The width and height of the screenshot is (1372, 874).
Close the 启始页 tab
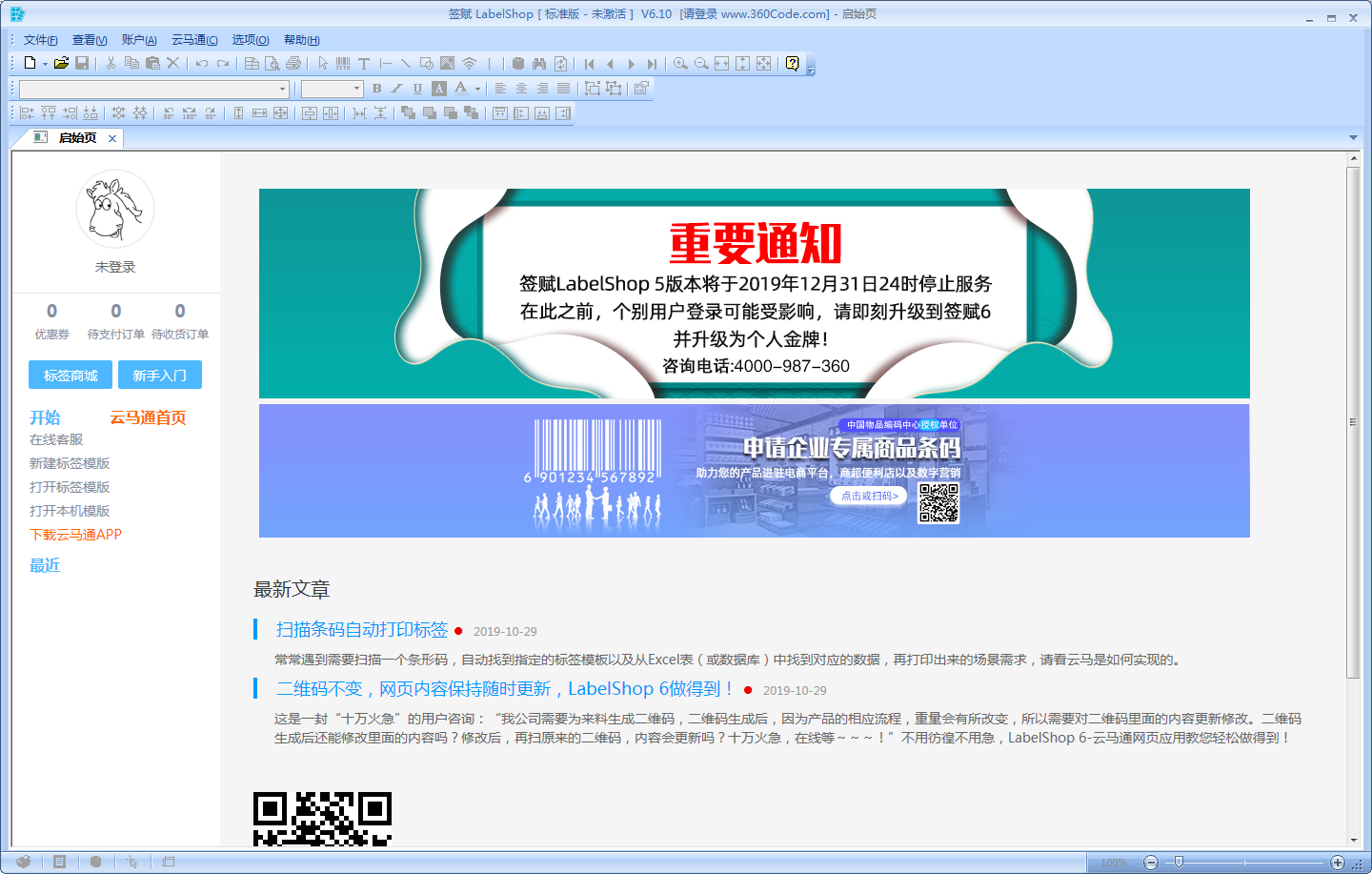coord(112,139)
